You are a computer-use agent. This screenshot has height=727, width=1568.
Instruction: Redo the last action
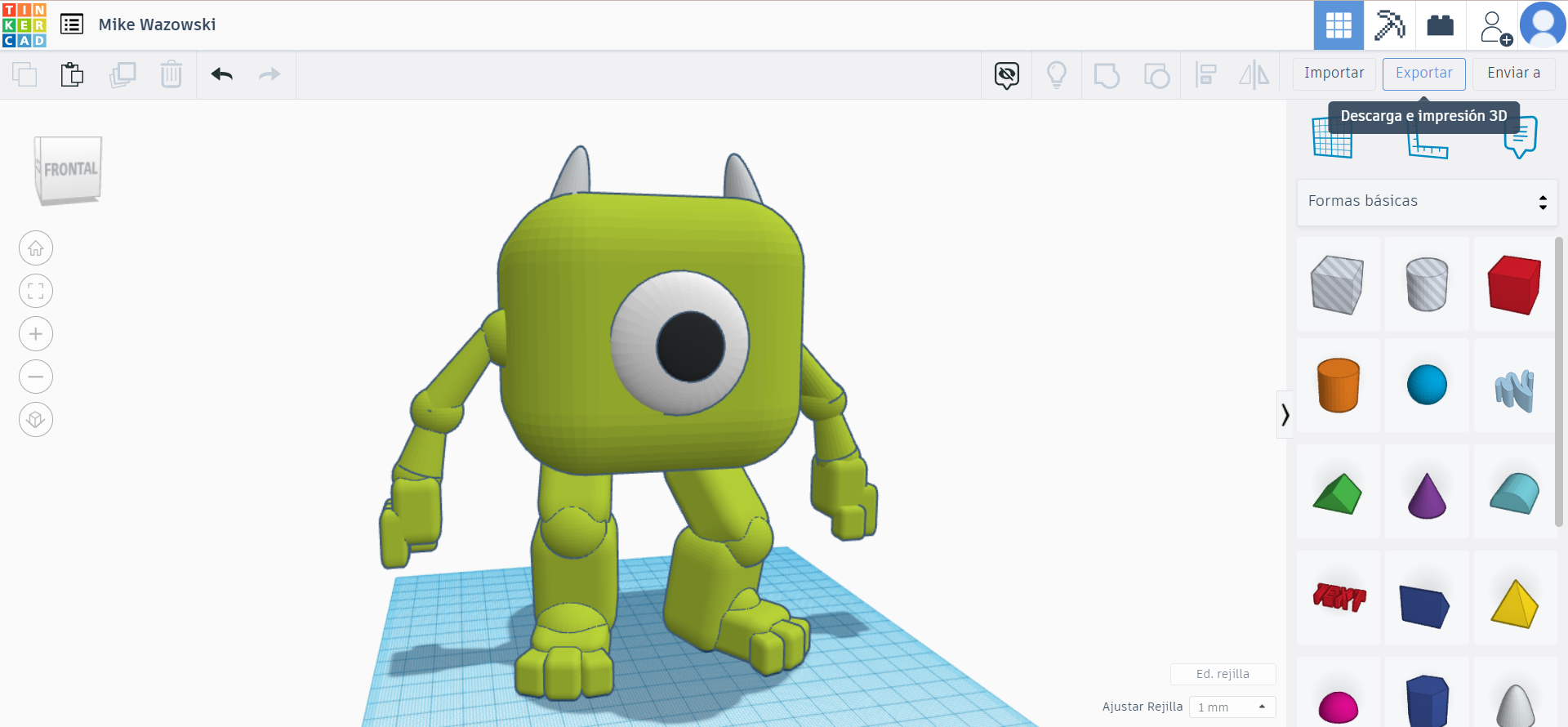(269, 74)
